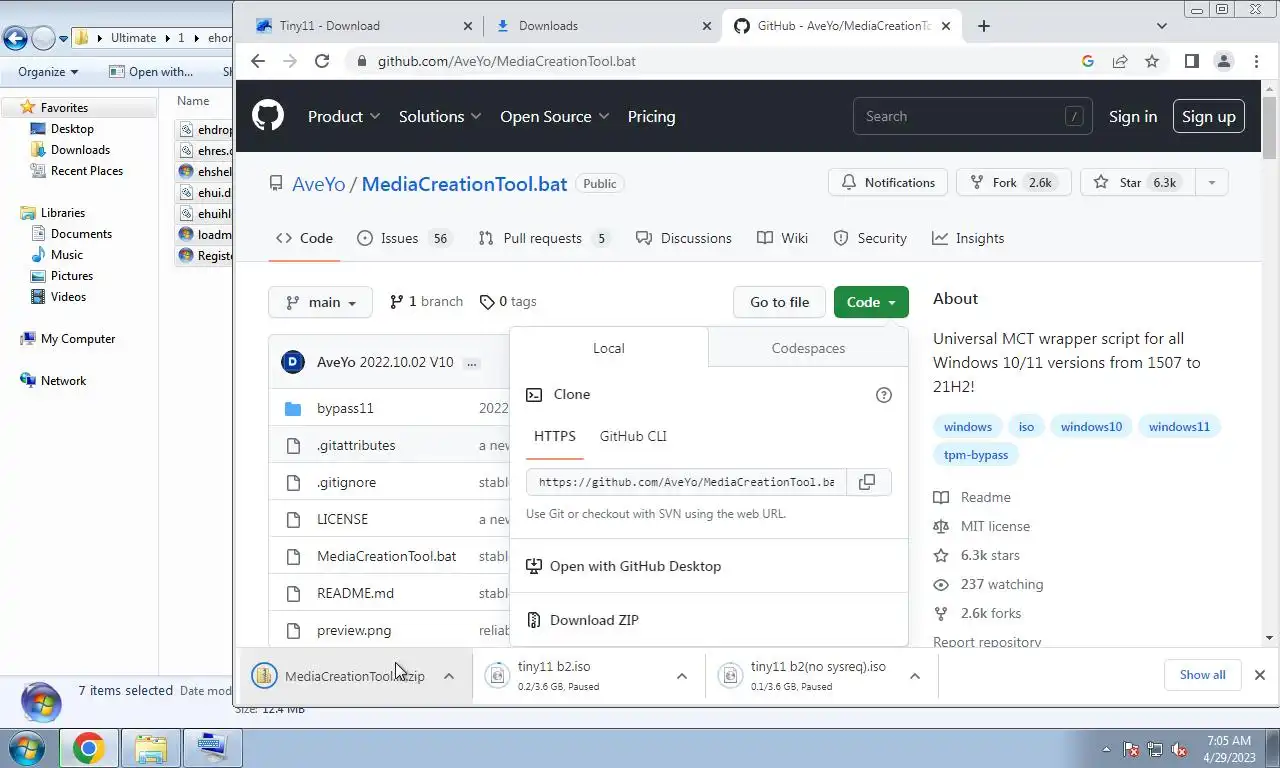Image resolution: width=1280 pixels, height=768 pixels.
Task: Click Show all downloads button
Action: coord(1203,675)
